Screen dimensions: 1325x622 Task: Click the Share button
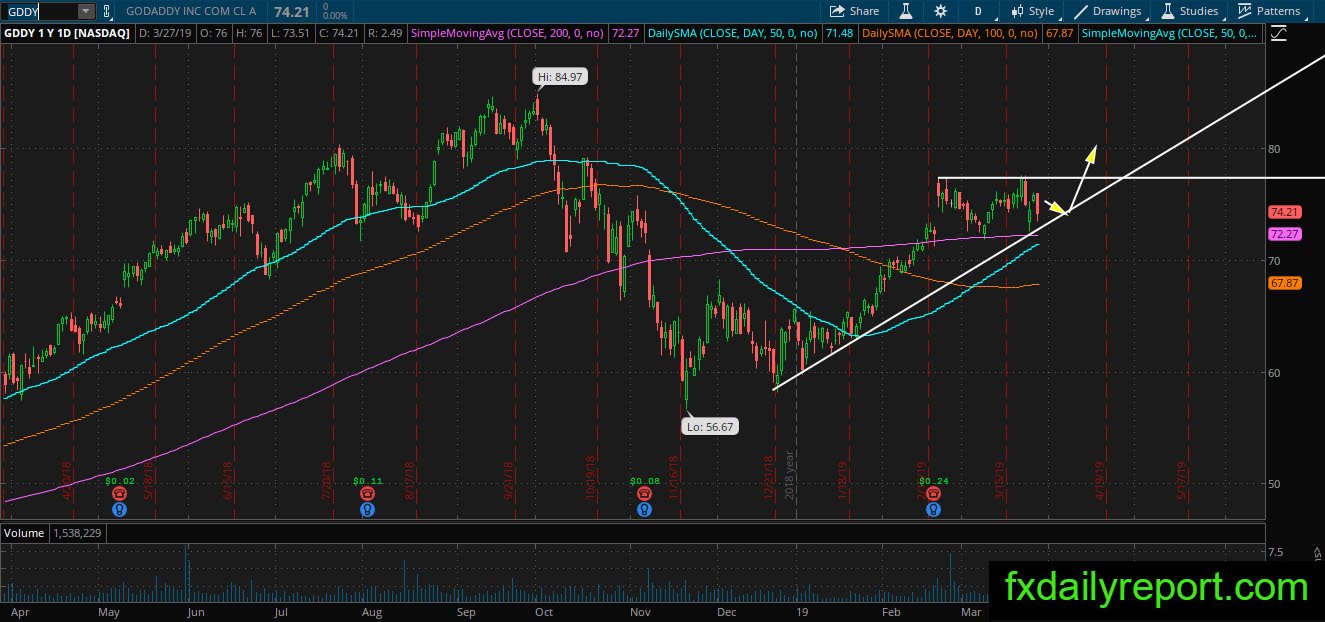pyautogui.click(x=855, y=11)
